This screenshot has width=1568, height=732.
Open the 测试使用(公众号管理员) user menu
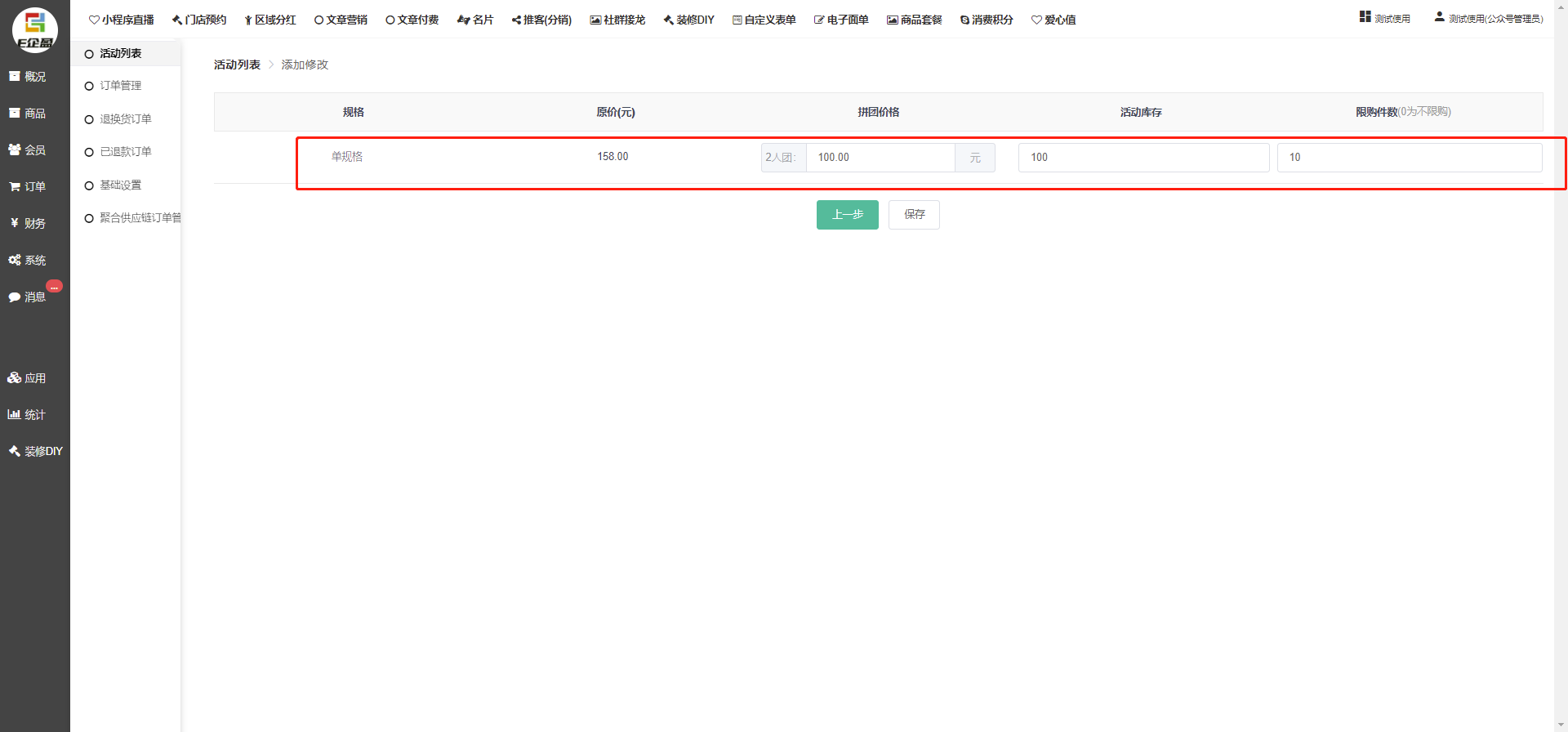point(1489,18)
